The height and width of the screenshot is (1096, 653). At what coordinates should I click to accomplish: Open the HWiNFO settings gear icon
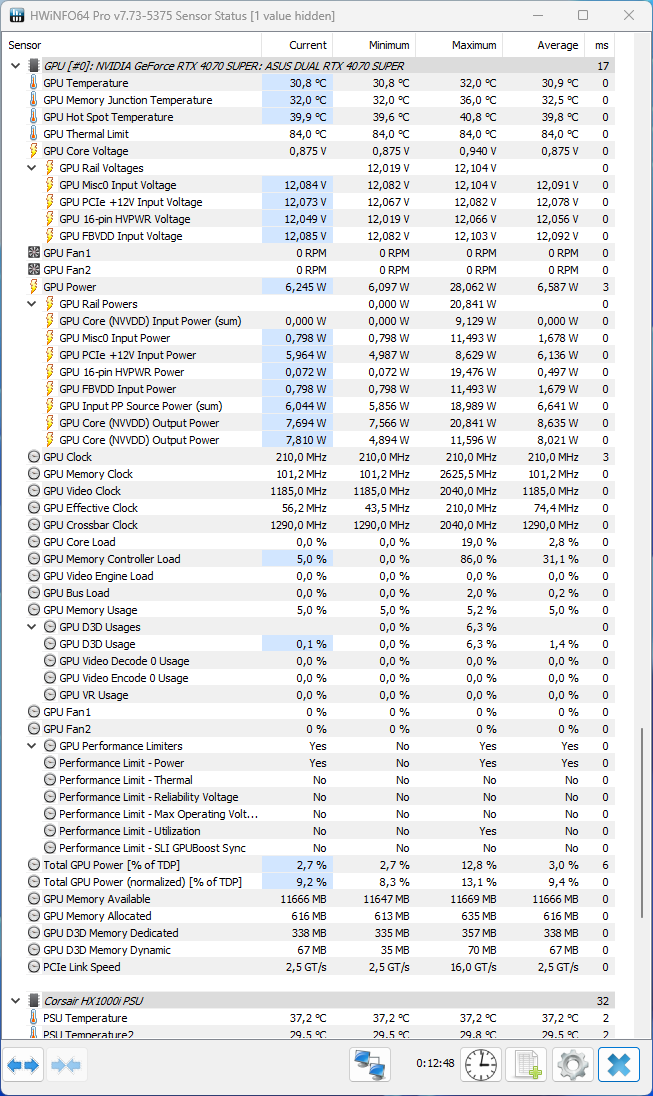[x=571, y=1064]
